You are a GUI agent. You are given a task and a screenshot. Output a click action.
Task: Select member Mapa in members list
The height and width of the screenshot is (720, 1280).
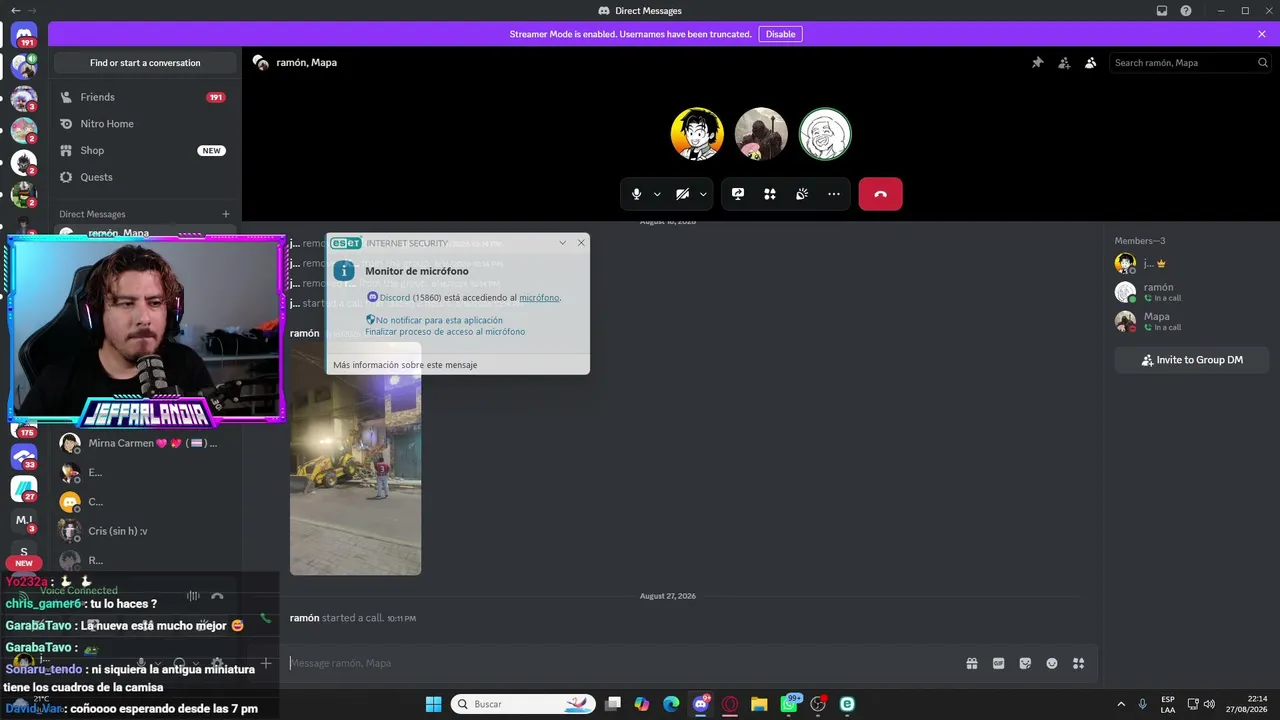pos(1191,322)
